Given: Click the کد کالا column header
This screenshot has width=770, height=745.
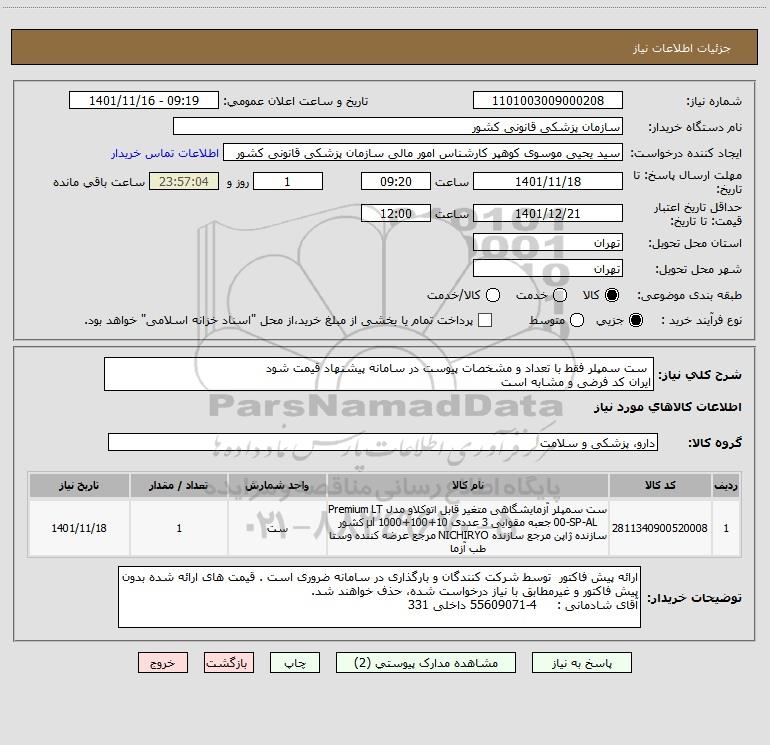Looking at the screenshot, I should point(660,485).
